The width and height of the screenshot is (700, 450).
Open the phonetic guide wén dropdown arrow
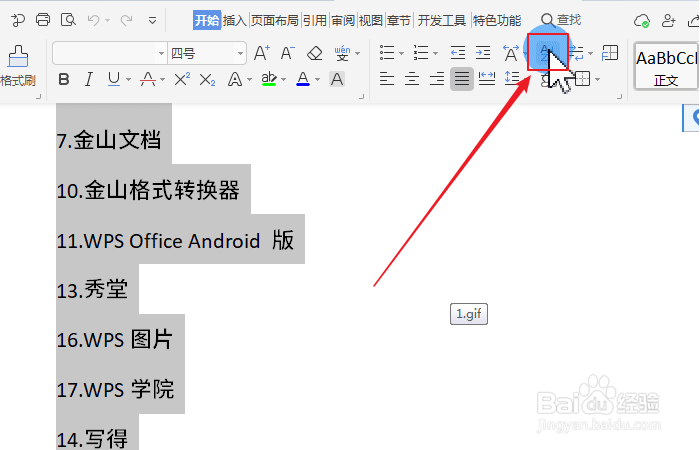click(358, 54)
